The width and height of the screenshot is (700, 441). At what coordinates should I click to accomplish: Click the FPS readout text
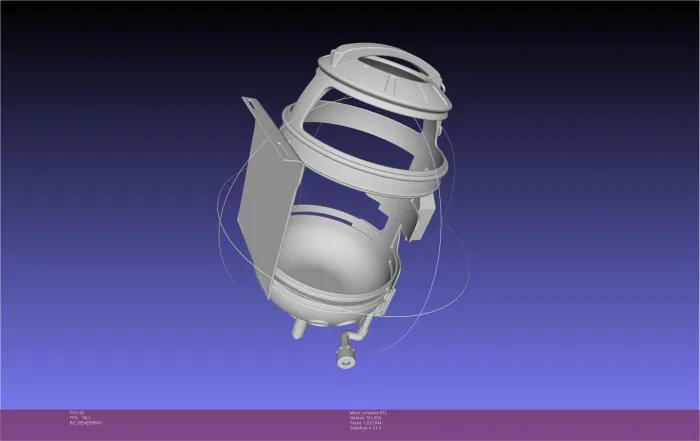point(78,418)
